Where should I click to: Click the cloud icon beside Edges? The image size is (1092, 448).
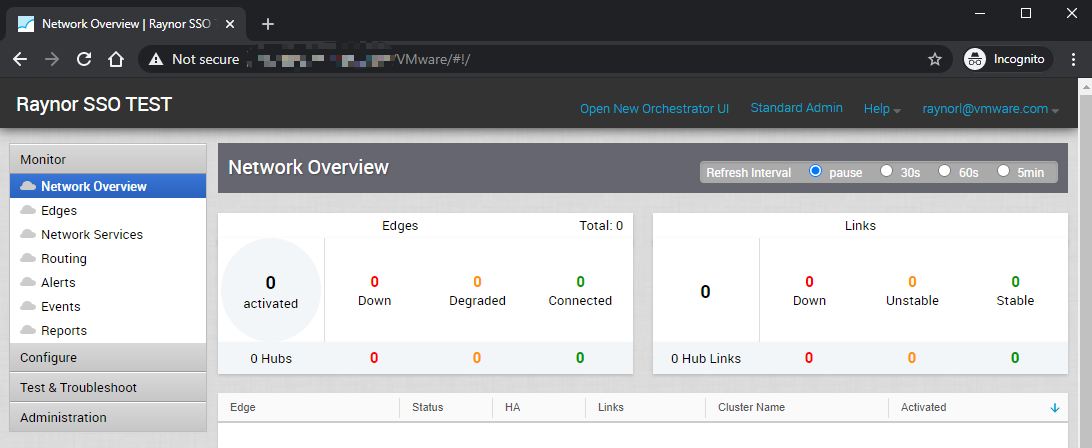(x=29, y=210)
